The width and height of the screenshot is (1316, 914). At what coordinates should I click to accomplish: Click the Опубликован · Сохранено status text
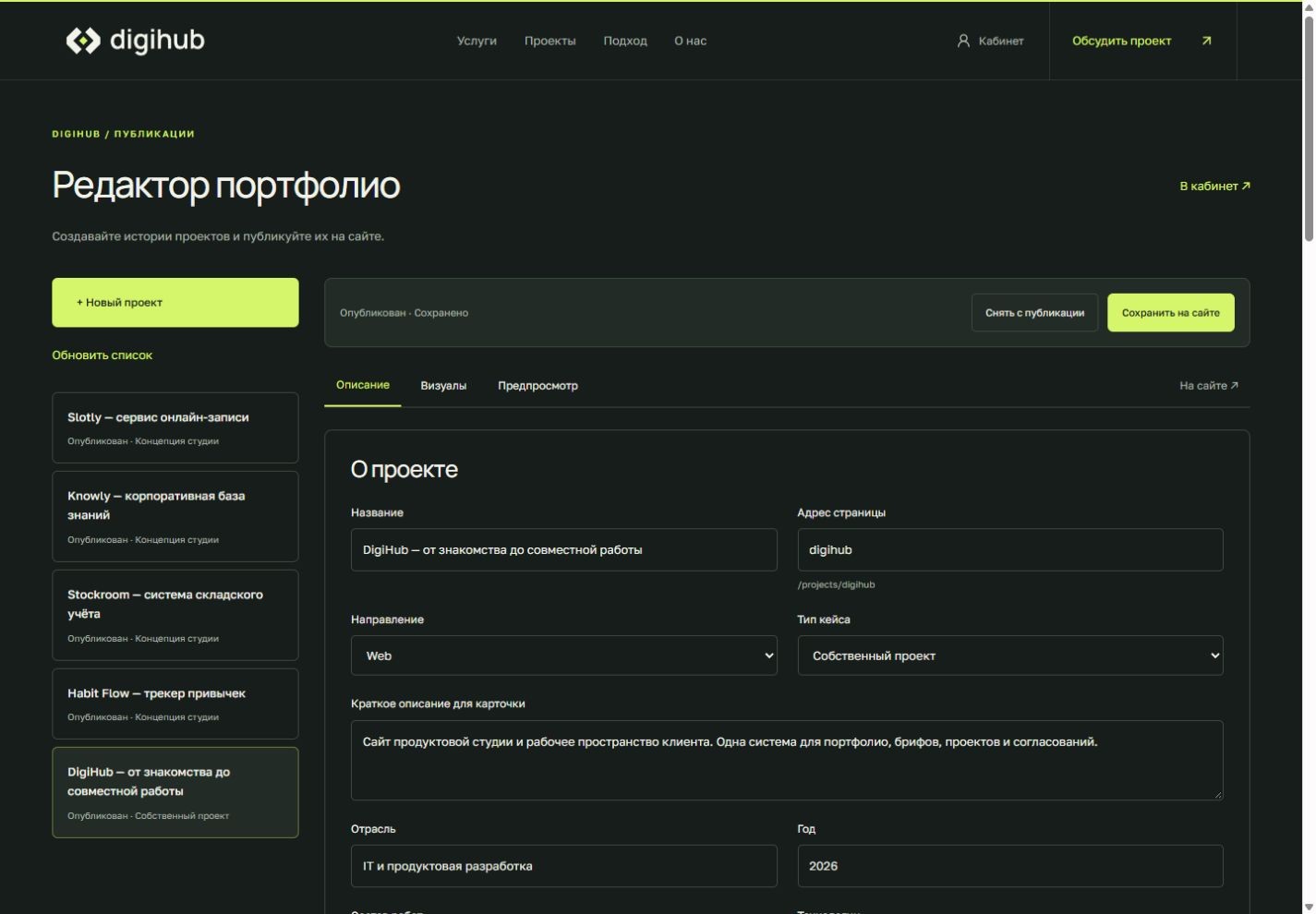point(404,313)
